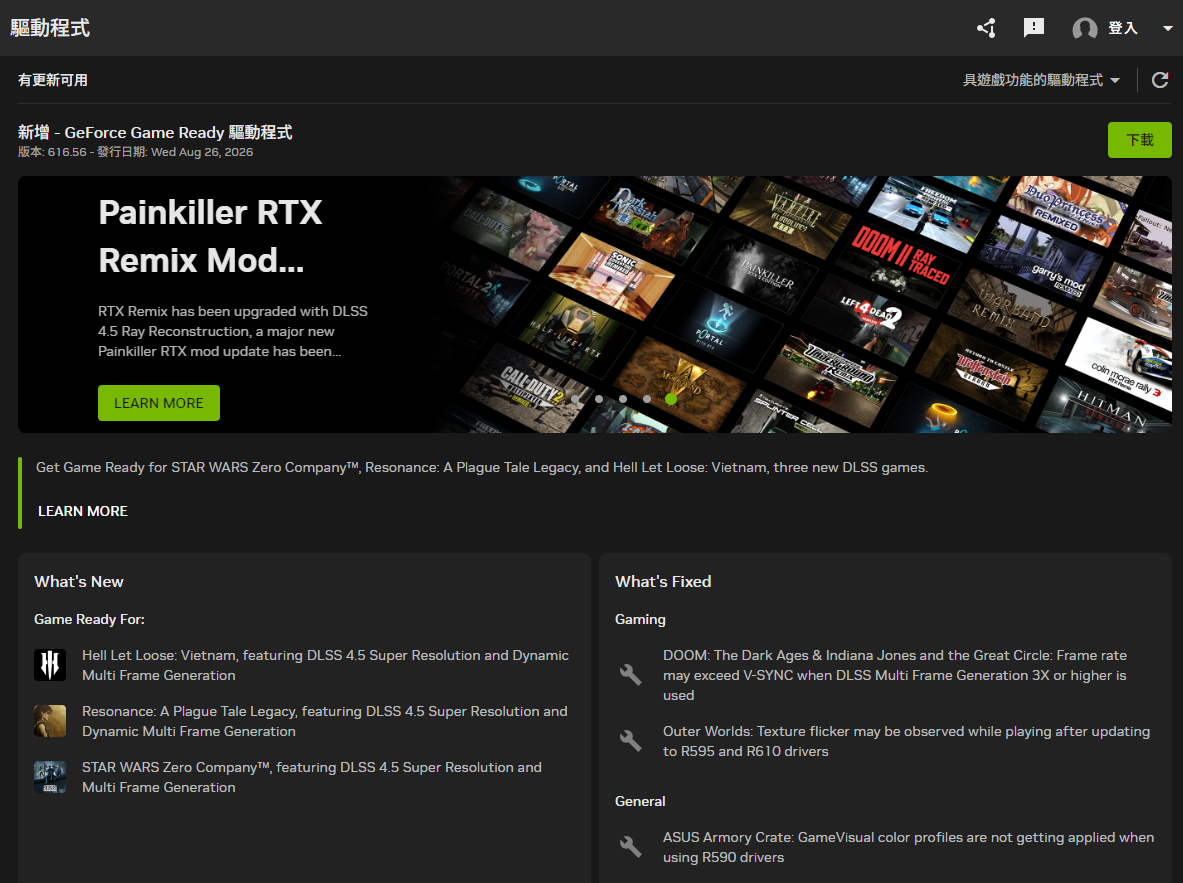This screenshot has width=1183, height=883.
Task: Click the version 616.56 release date line
Action: point(136,152)
